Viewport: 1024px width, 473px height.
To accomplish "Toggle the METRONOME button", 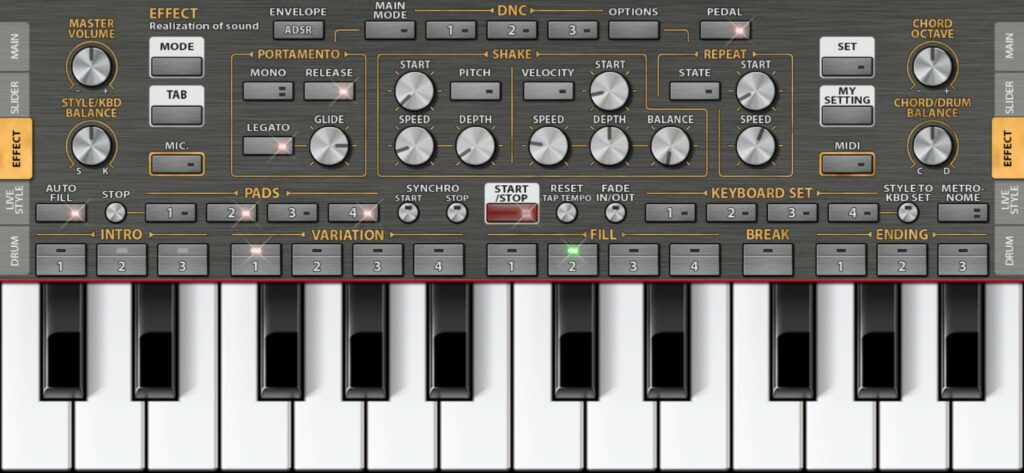I will (963, 213).
